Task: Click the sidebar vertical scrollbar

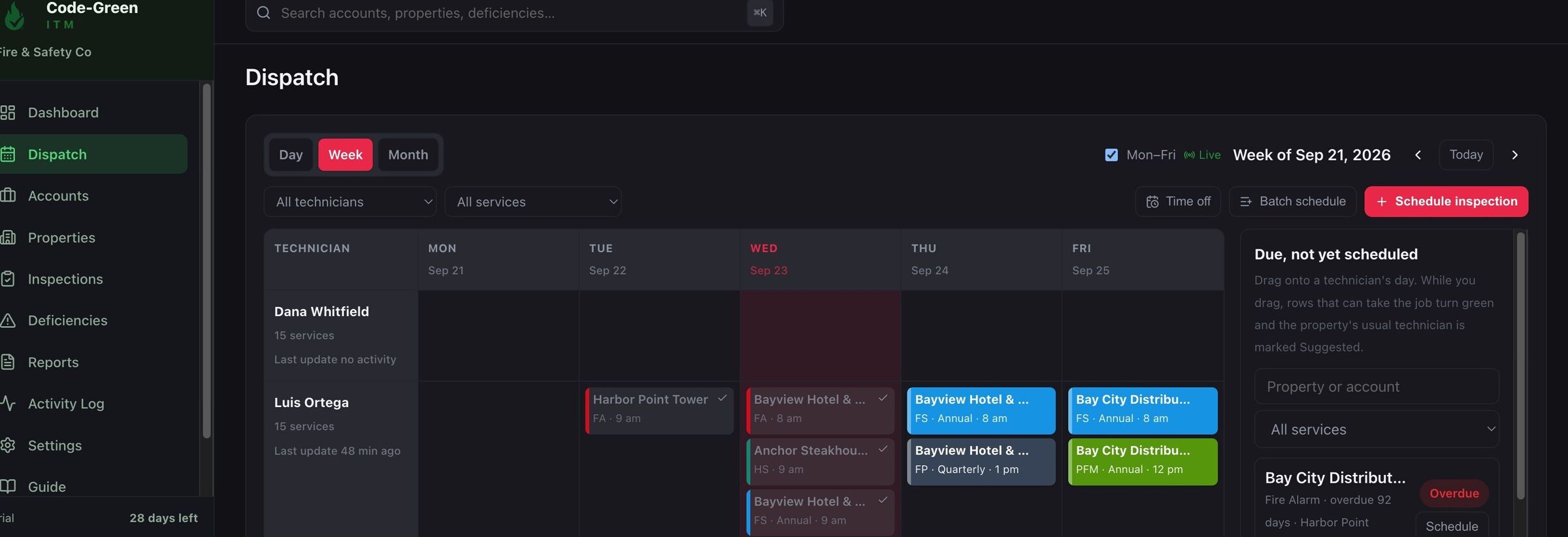Action: [x=206, y=261]
